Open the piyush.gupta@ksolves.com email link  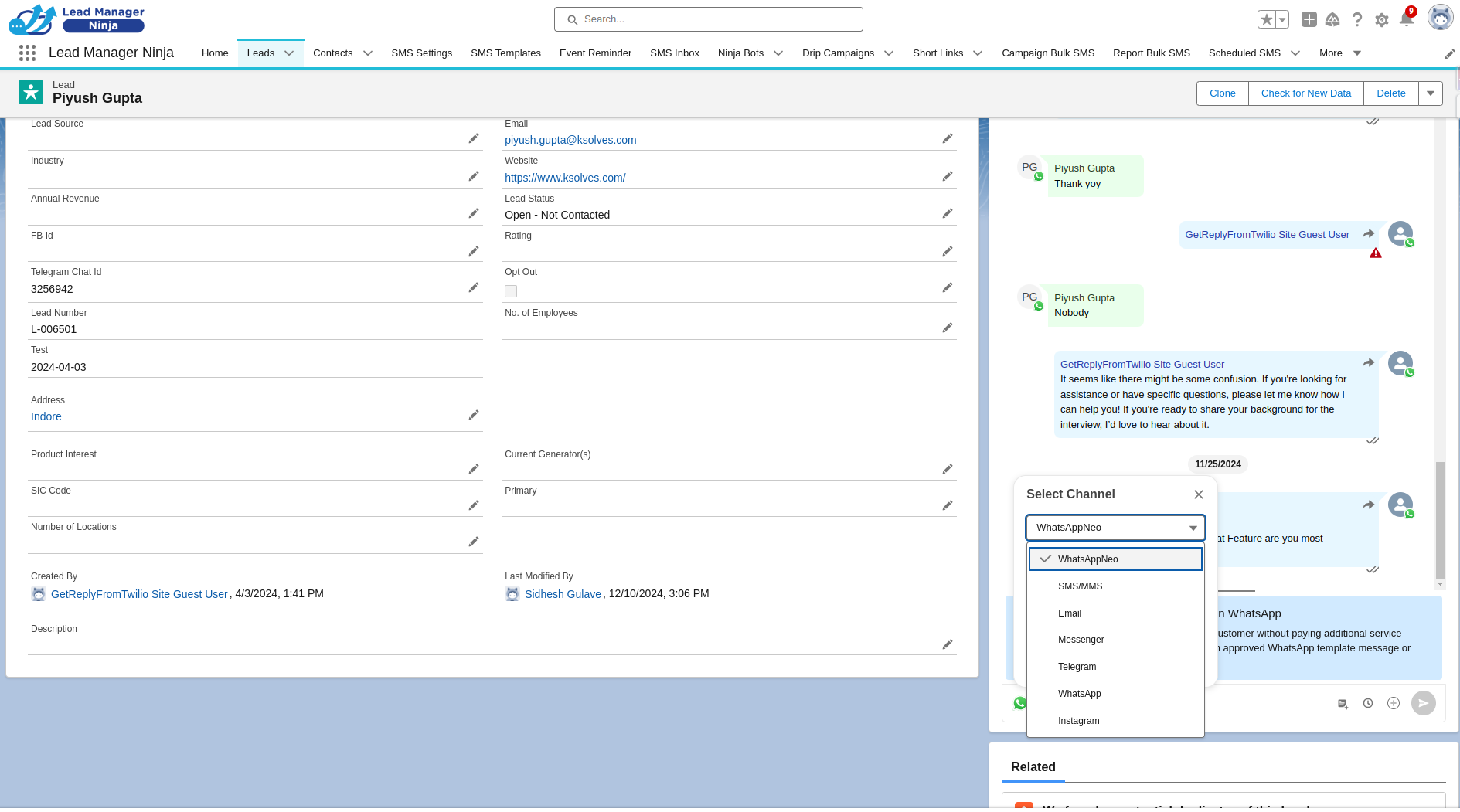tap(570, 140)
